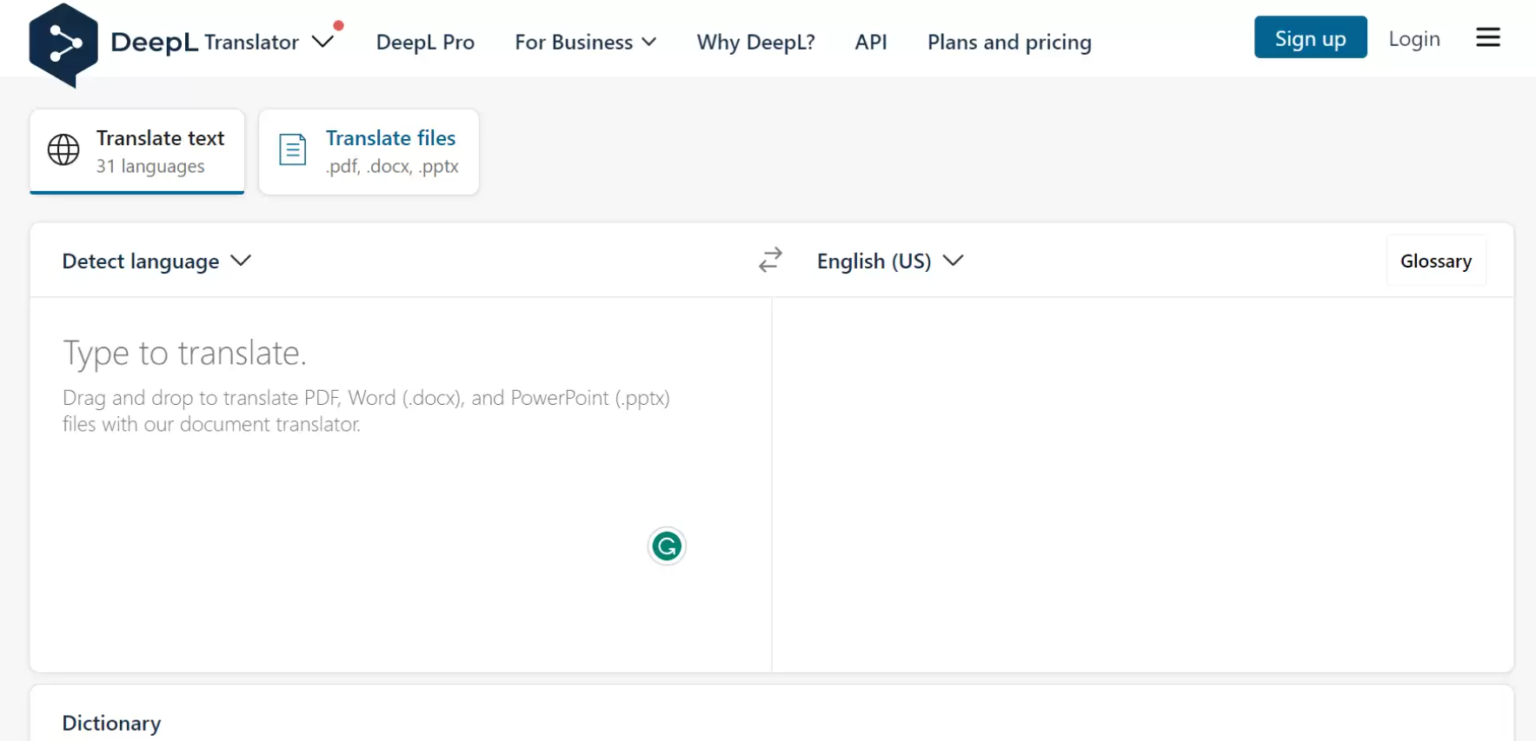The width and height of the screenshot is (1536, 741).
Task: Click the green Grammarly icon
Action: (x=666, y=546)
